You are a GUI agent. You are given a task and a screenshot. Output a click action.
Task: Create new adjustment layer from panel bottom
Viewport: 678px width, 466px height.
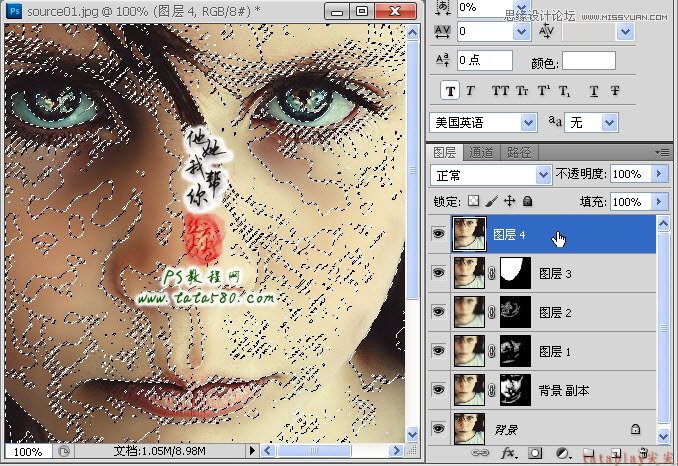pos(560,453)
